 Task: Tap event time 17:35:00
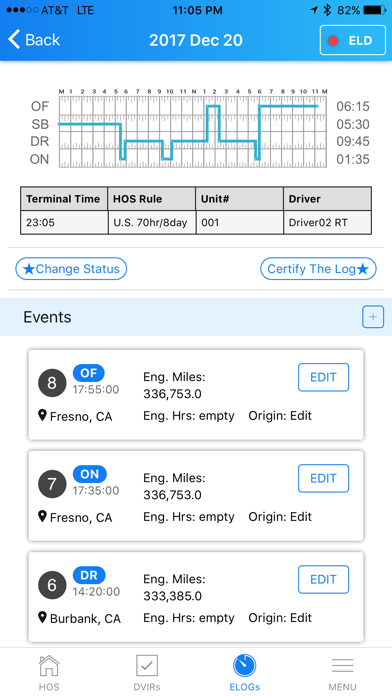pyautogui.click(x=96, y=490)
